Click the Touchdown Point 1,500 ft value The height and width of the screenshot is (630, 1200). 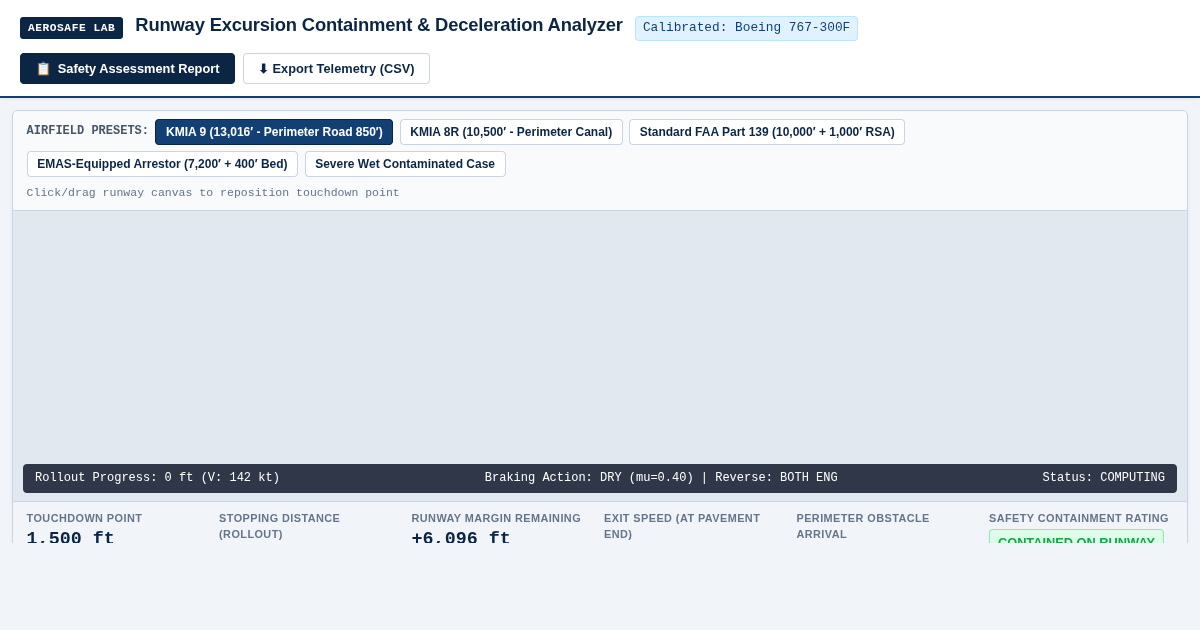click(x=71, y=537)
